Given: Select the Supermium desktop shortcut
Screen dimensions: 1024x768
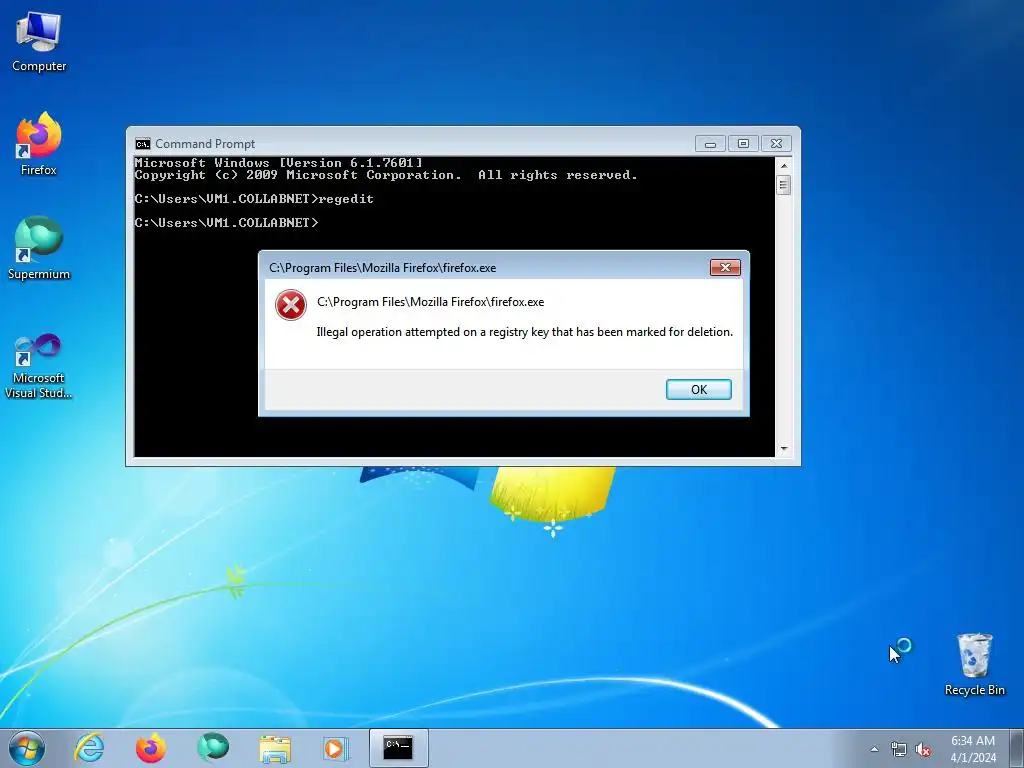Looking at the screenshot, I should click(x=39, y=248).
